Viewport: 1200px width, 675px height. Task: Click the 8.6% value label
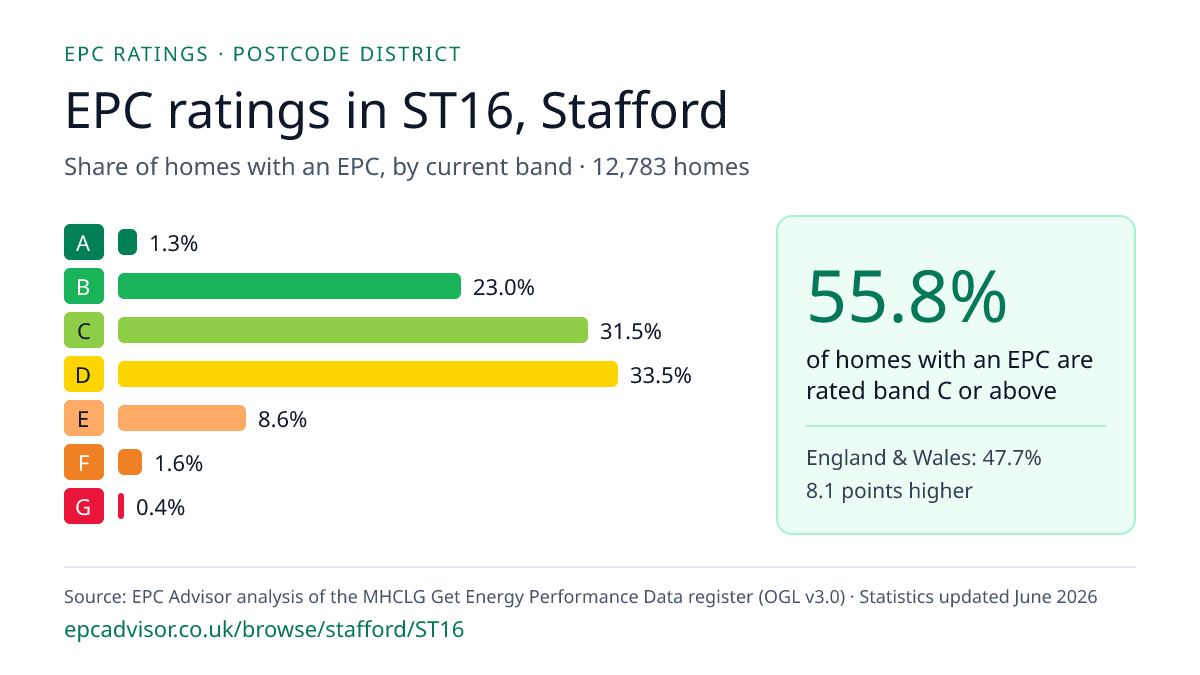click(x=283, y=419)
